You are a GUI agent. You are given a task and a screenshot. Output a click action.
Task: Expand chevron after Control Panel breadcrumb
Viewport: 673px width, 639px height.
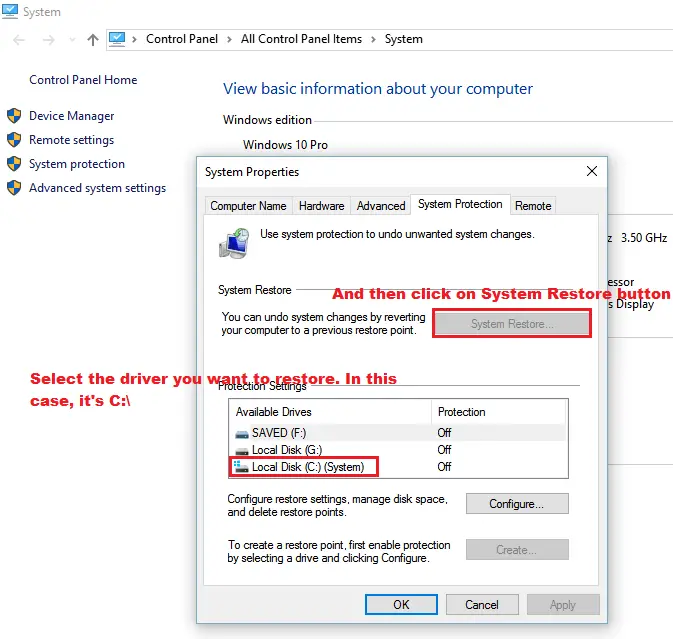pos(229,39)
